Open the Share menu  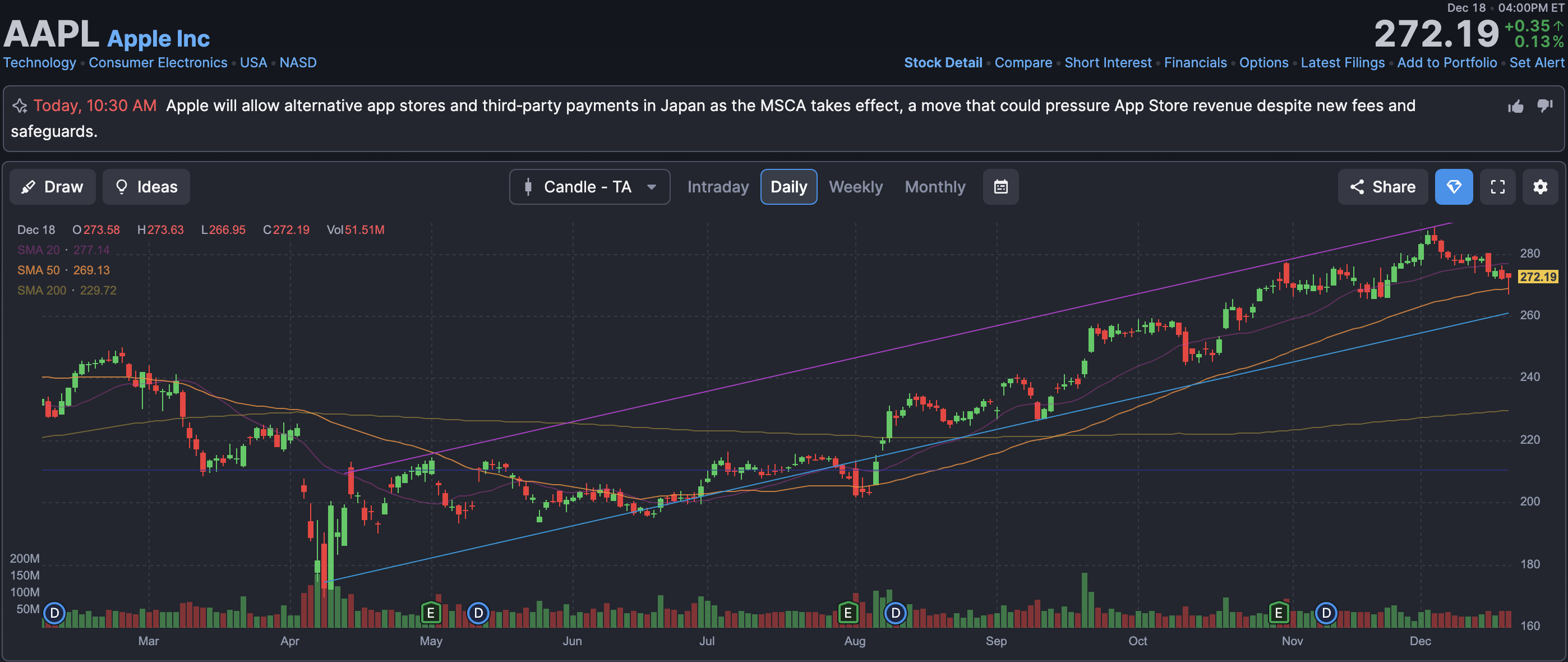click(x=1382, y=187)
